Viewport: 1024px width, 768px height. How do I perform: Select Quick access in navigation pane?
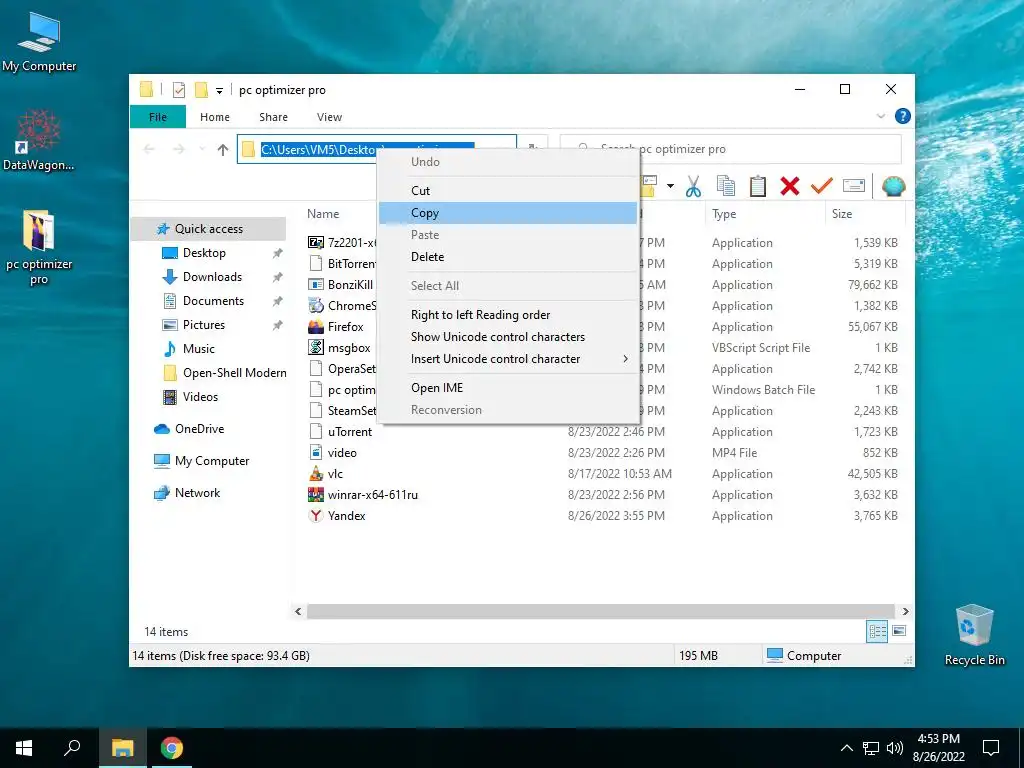(208, 229)
